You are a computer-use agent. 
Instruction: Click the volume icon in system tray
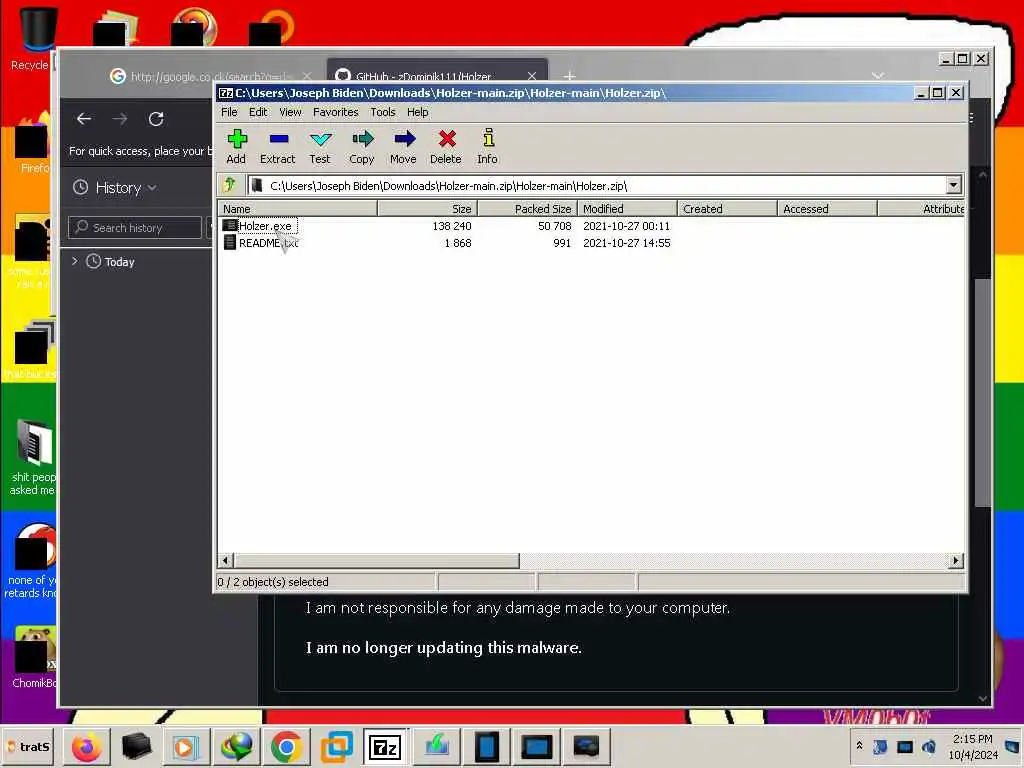tap(929, 746)
